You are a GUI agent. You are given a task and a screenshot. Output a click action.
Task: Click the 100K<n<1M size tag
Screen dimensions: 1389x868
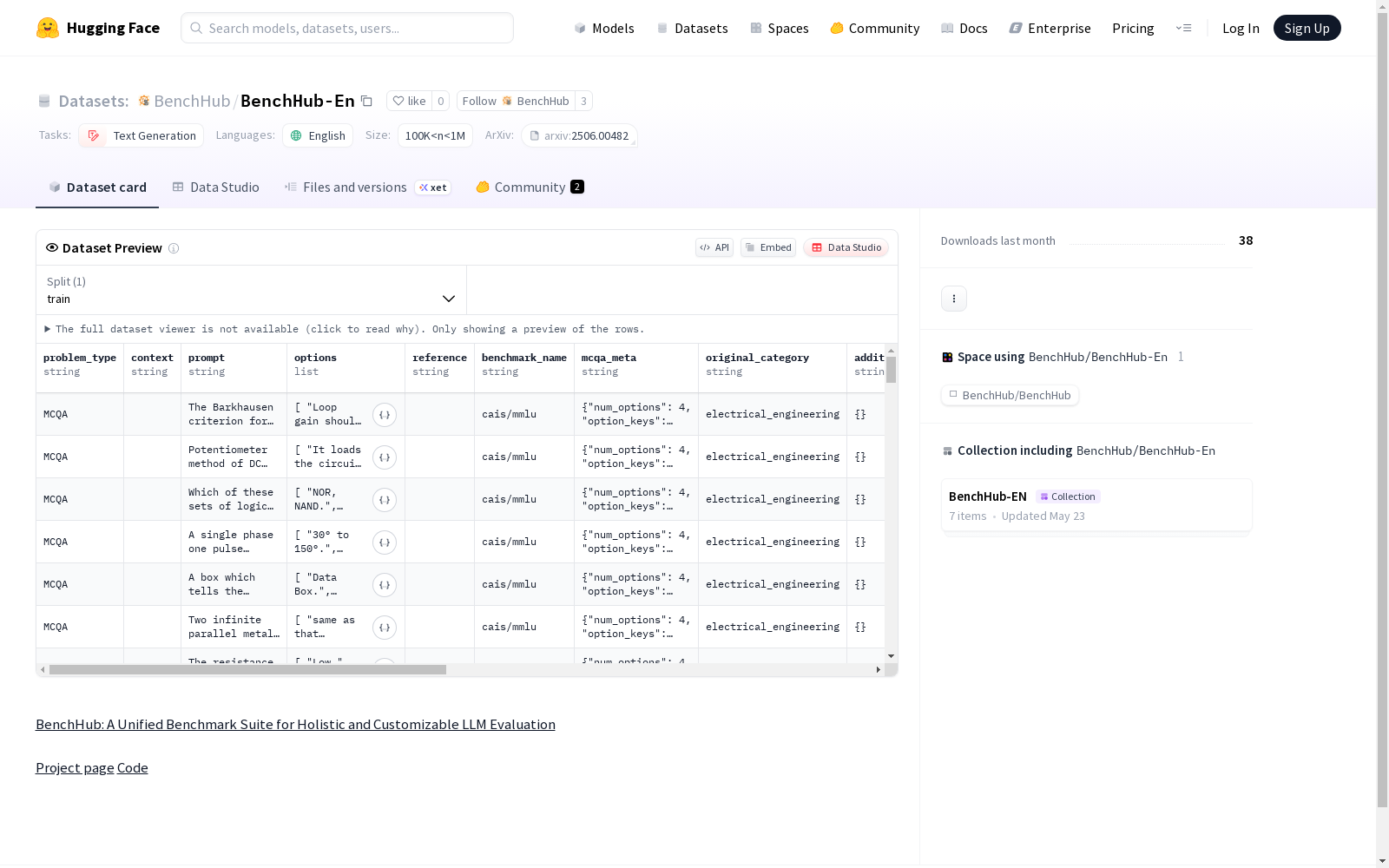pyautogui.click(x=435, y=135)
